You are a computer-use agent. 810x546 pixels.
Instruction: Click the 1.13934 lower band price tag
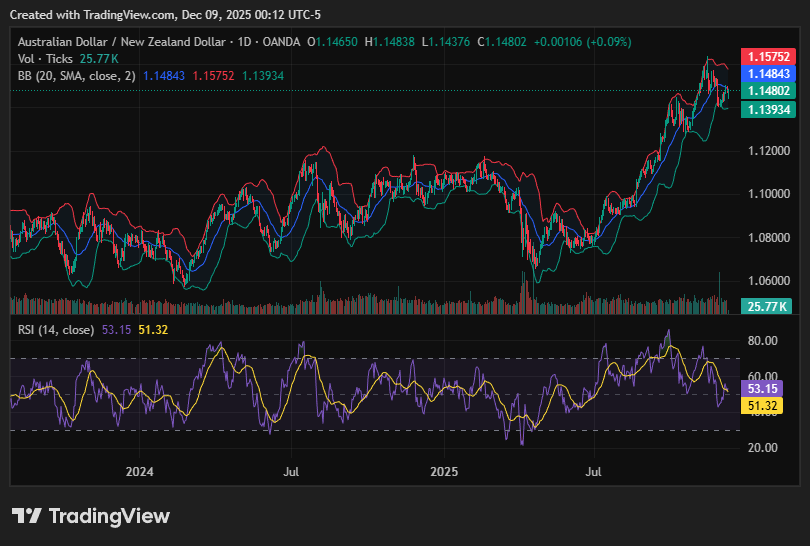(x=765, y=109)
